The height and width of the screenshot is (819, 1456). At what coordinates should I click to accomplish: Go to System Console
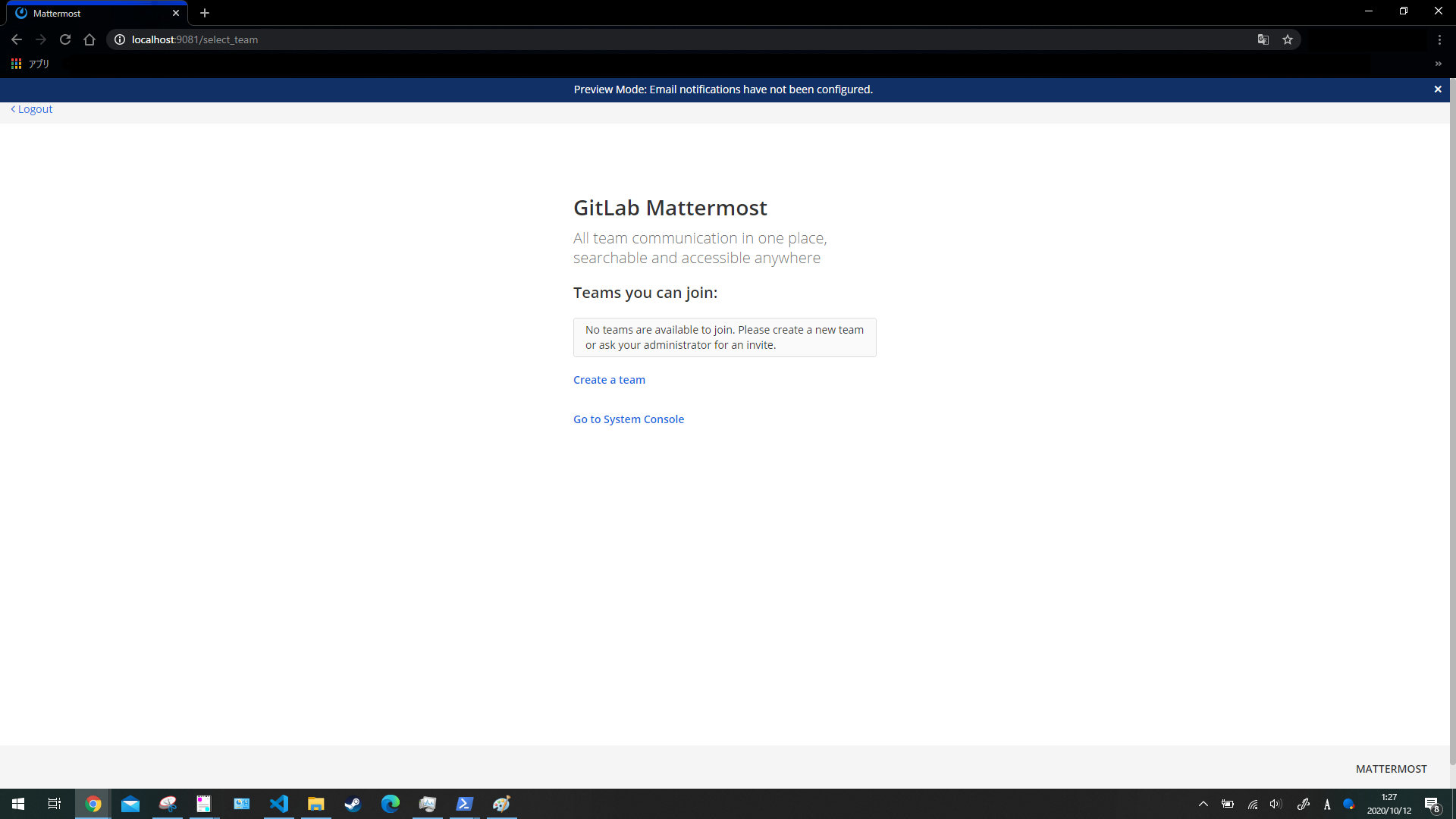tap(628, 419)
